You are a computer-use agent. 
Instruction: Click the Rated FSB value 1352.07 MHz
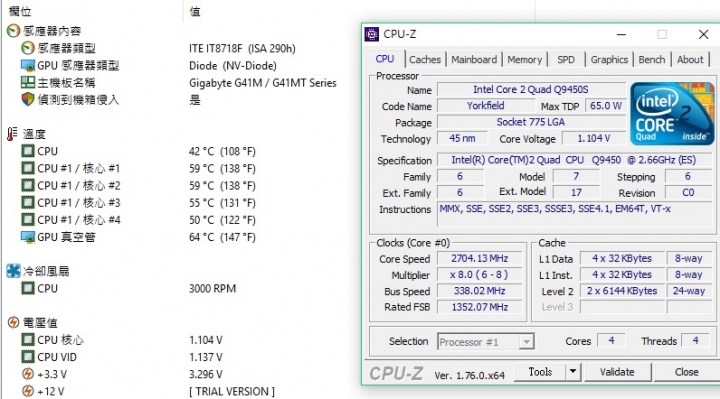point(480,307)
